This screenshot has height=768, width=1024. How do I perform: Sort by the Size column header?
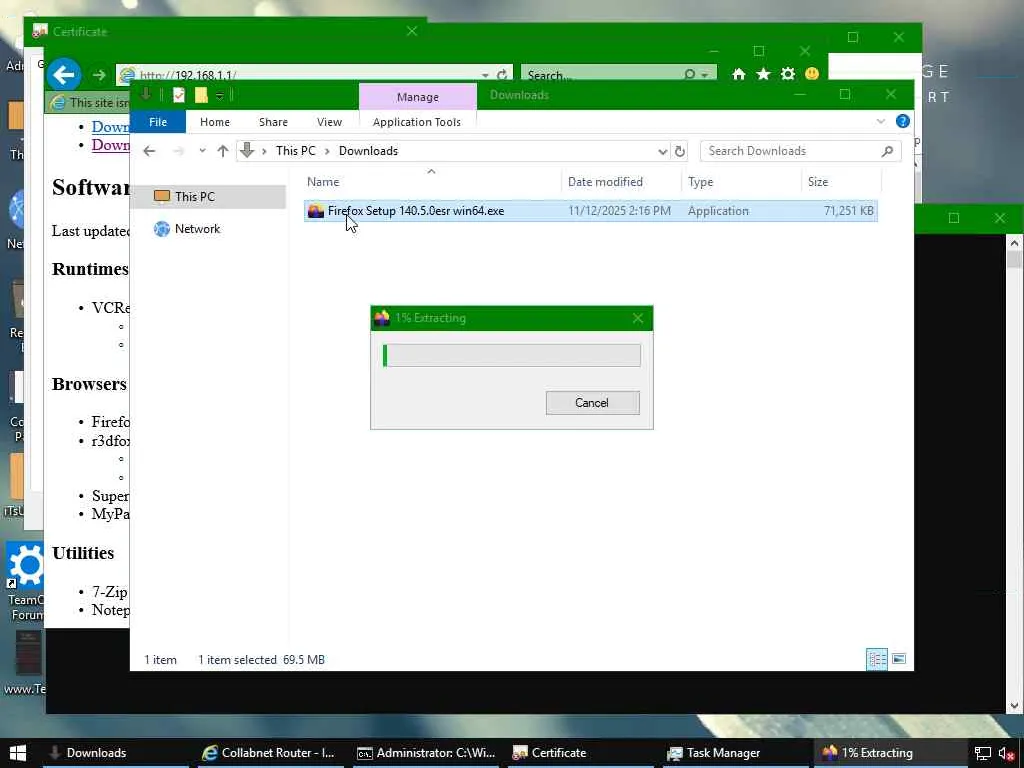pyautogui.click(x=841, y=182)
